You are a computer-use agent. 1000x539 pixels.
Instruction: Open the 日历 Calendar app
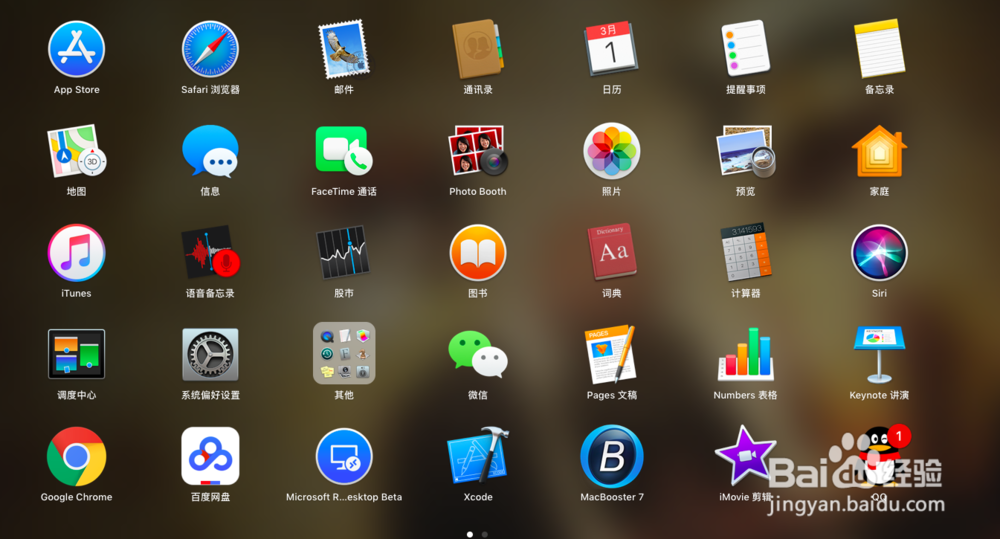[612, 50]
